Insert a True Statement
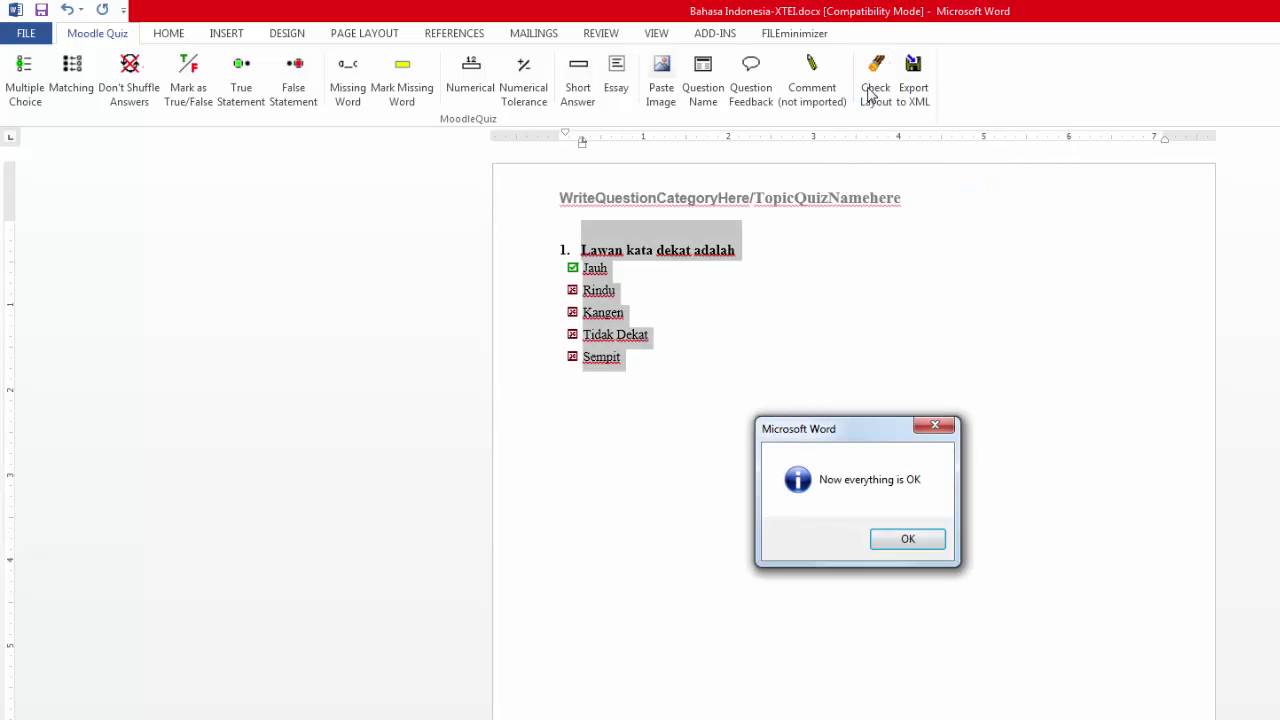This screenshot has height=720, width=1280. pos(241,80)
